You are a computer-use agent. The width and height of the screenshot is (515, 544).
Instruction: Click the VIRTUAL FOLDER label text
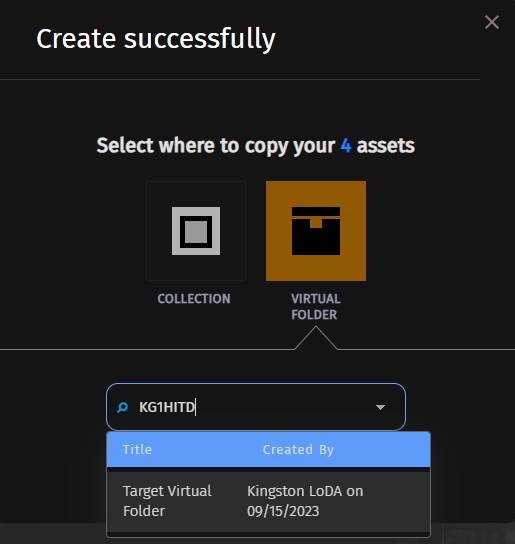coord(316,307)
